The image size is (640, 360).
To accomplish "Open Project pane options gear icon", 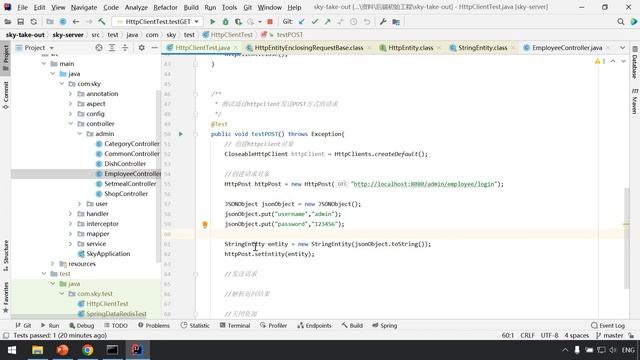I will coord(141,48).
